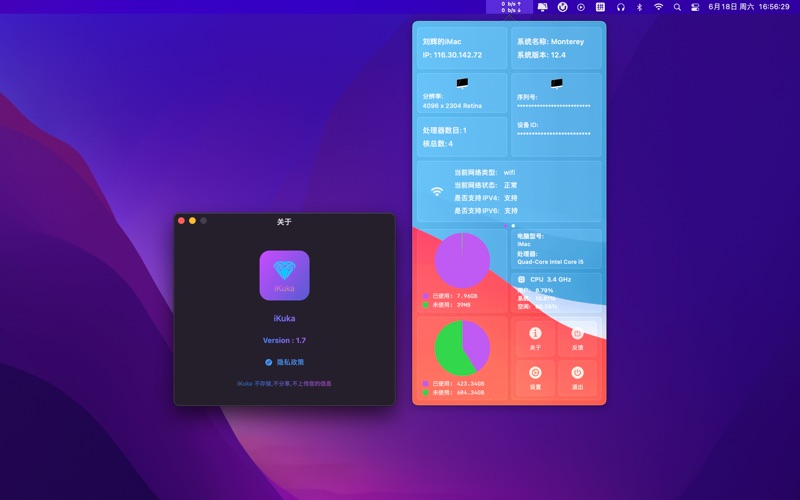The width and height of the screenshot is (800, 500).
Task: Click the iKuka network speed menu bar item
Action: click(x=510, y=7)
